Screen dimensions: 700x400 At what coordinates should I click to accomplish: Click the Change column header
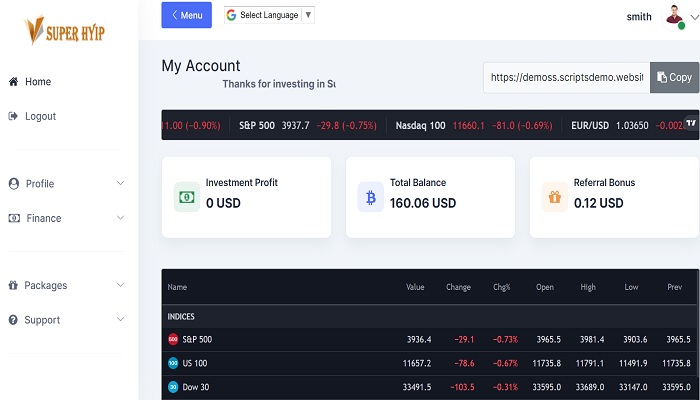(458, 287)
